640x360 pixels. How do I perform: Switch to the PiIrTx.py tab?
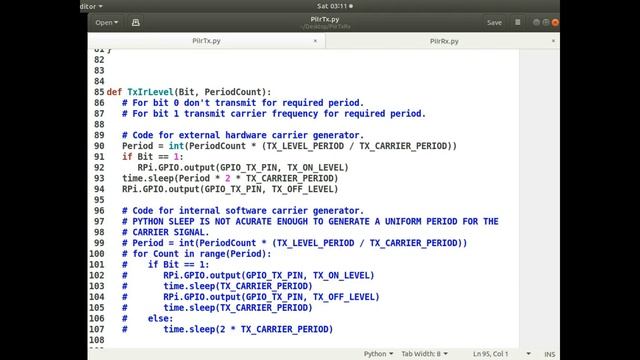pos(207,41)
